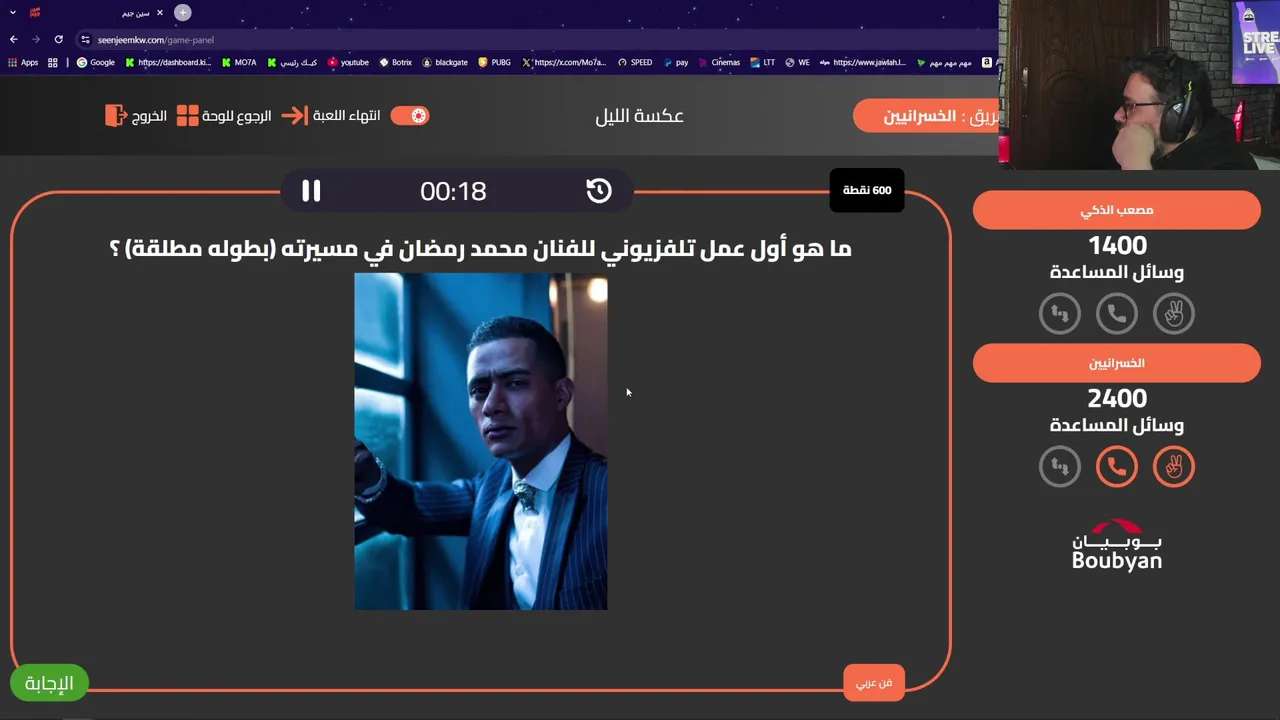Select the الخسرانيين team header in scoreboard

pos(1117,363)
